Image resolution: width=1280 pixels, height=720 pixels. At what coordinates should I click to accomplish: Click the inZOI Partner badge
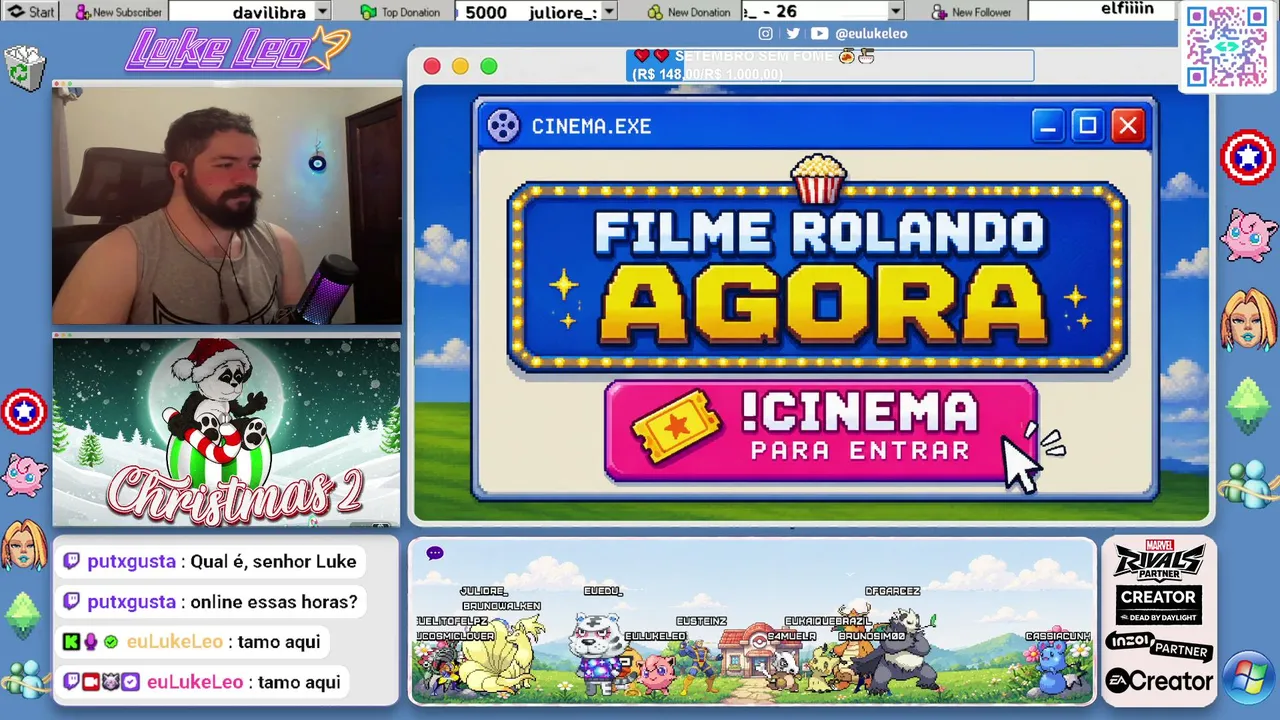[x=1158, y=645]
